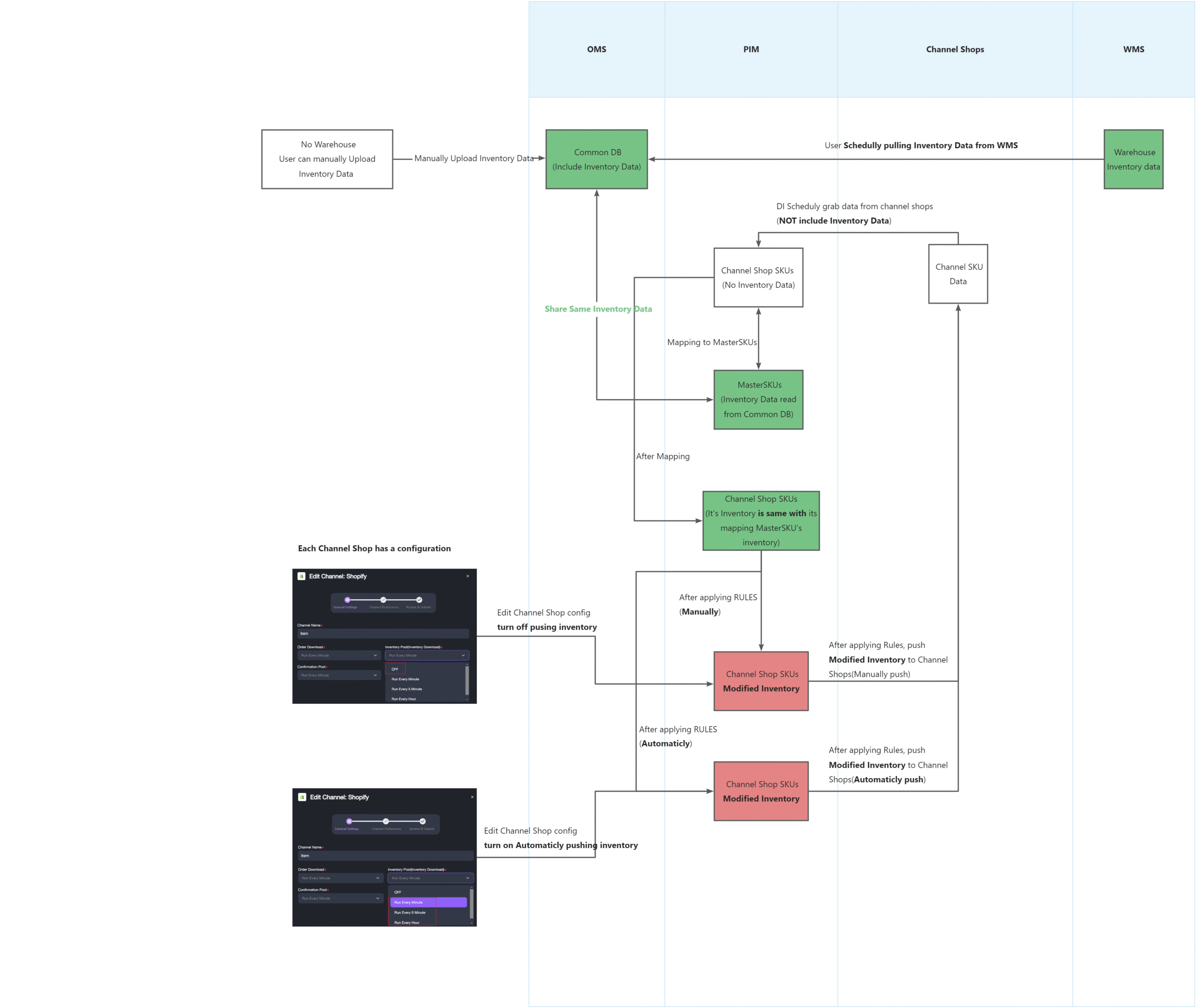Click Shopify logo in the OFF-highlighted dialog

[x=302, y=576]
